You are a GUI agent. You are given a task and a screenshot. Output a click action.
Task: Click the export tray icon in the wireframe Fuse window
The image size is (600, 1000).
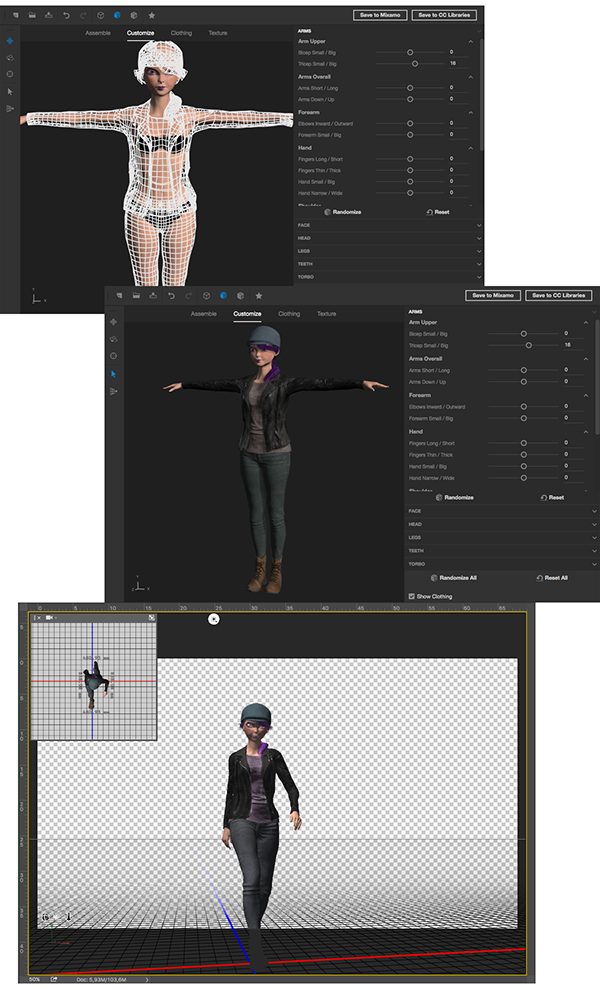pos(48,15)
